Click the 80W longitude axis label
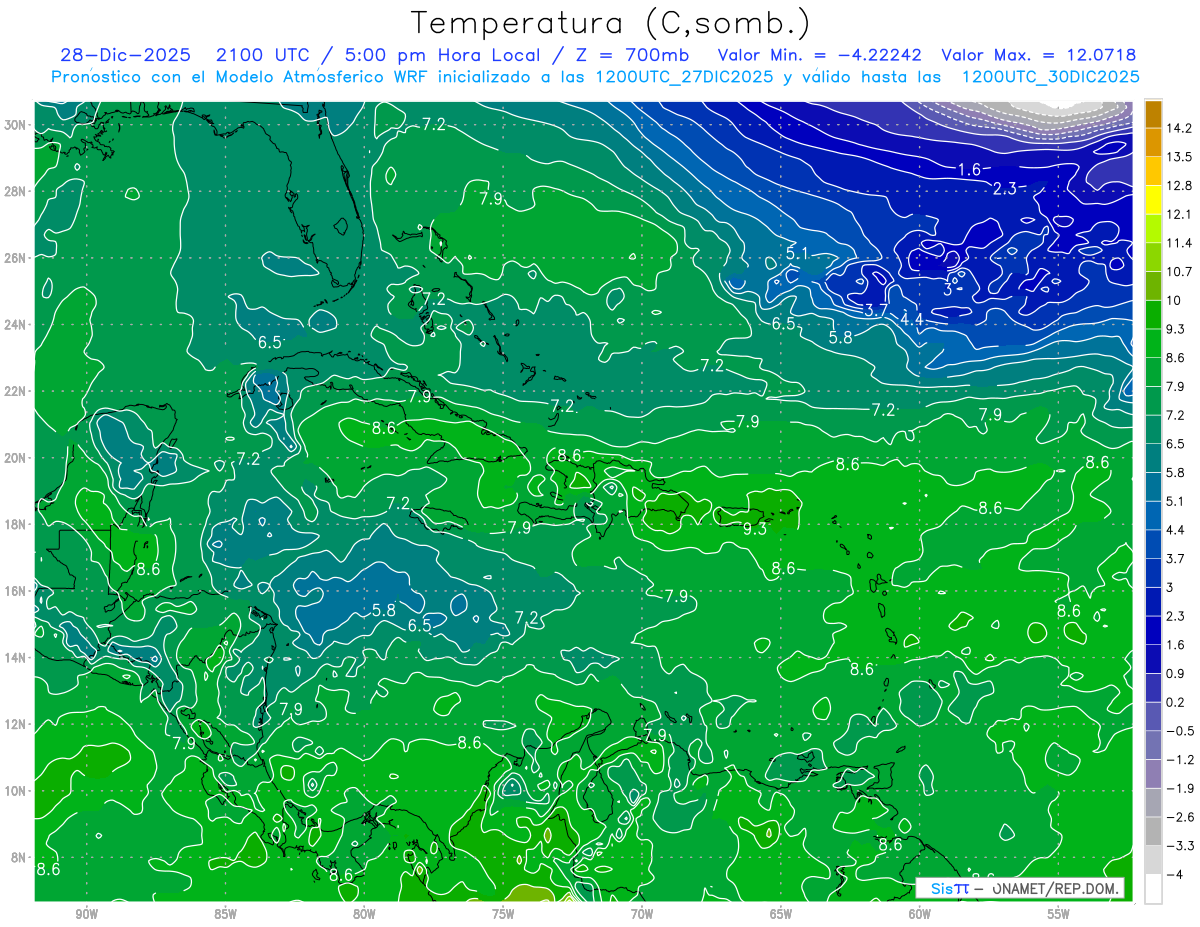The width and height of the screenshot is (1200, 927). 364,914
